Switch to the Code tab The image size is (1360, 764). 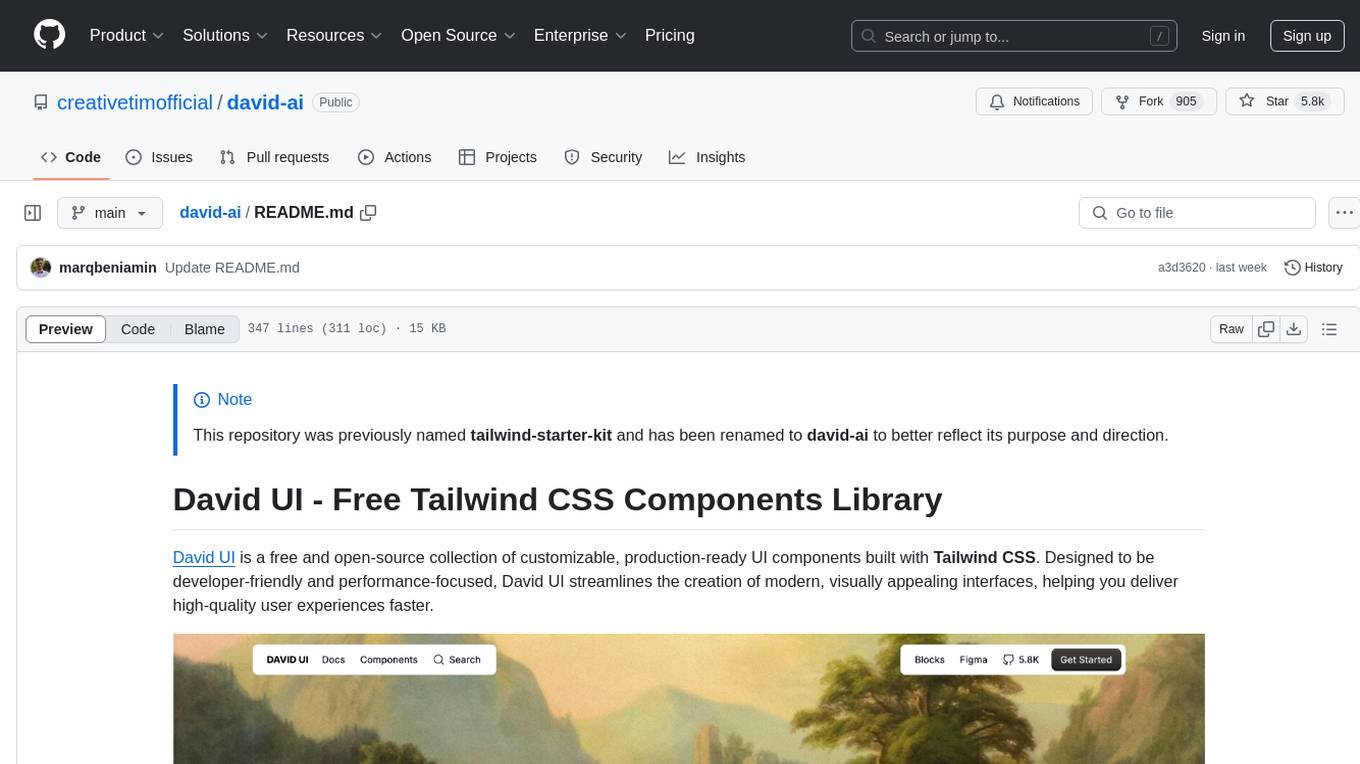tap(70, 157)
